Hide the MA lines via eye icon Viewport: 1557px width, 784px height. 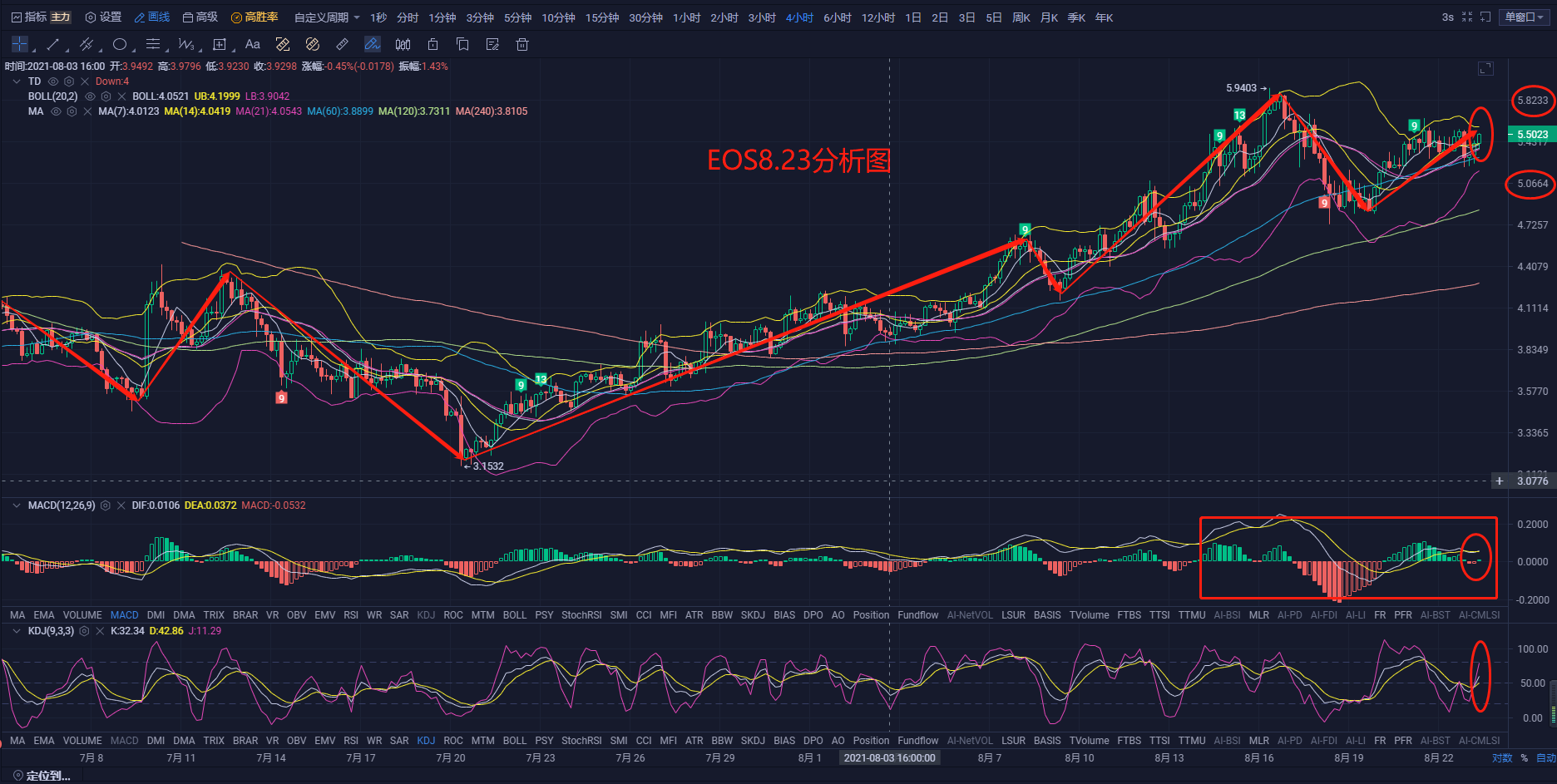click(x=56, y=111)
